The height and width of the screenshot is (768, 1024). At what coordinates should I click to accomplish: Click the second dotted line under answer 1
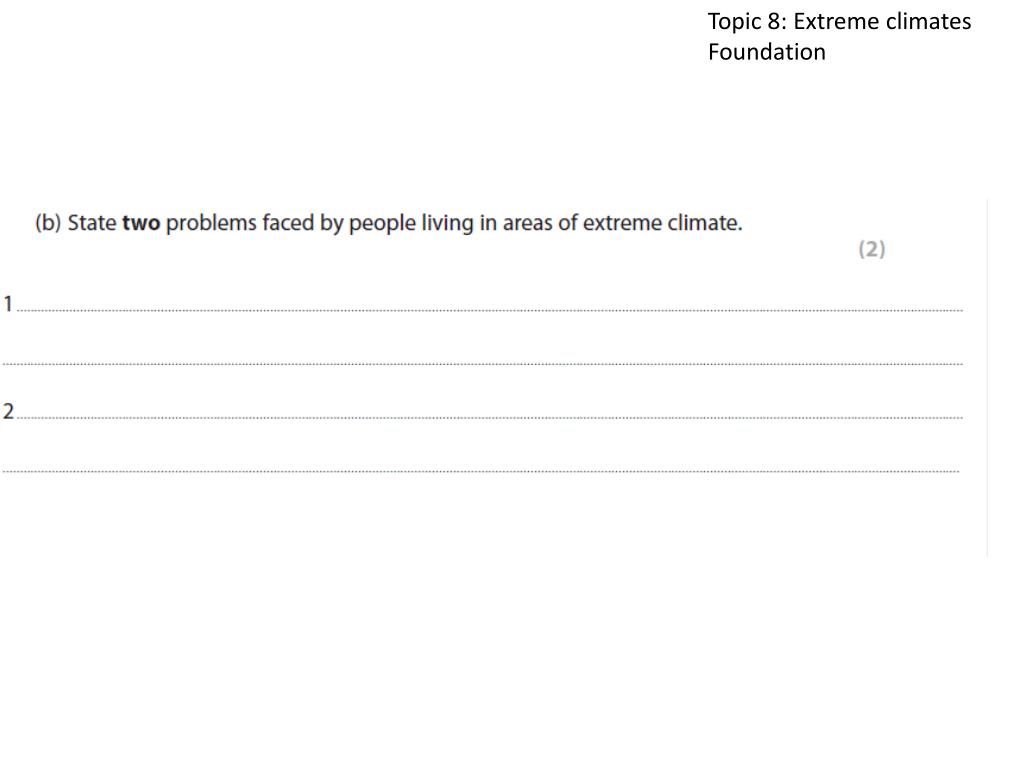483,364
